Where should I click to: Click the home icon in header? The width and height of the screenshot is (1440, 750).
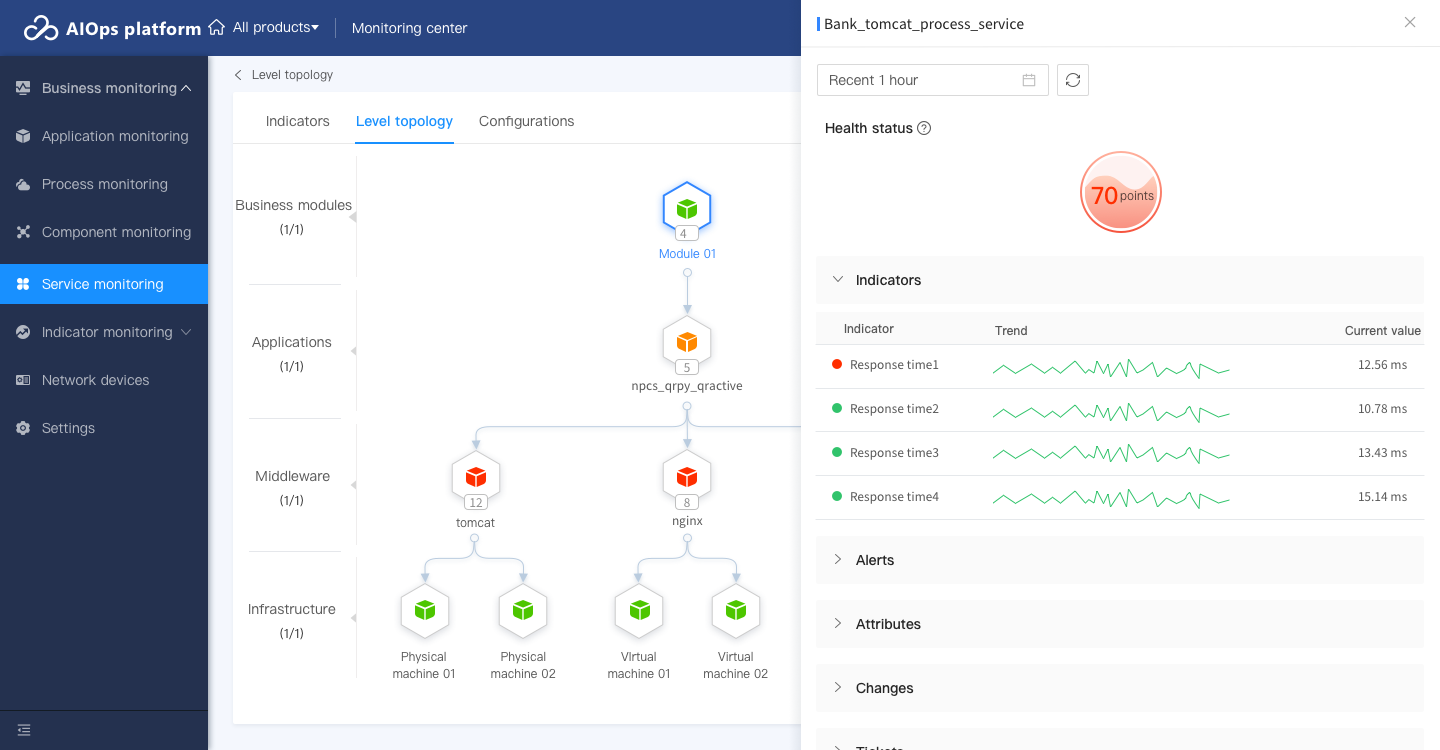coord(216,28)
